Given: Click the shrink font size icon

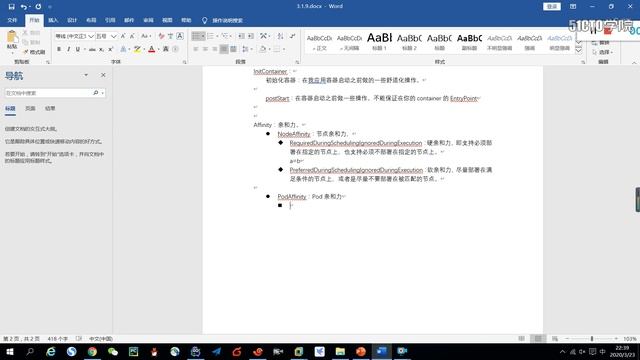Looking at the screenshot, I should tap(132, 36).
